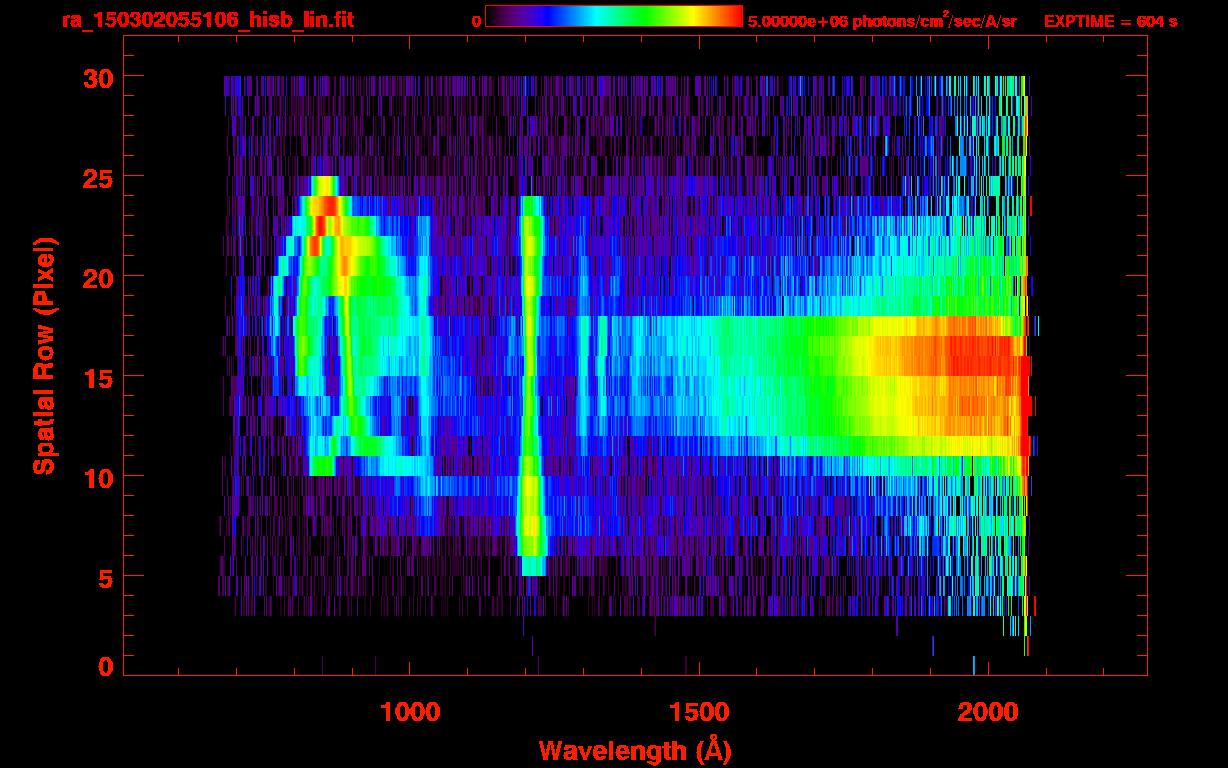Click the Spatial Row (Pixel) axis title
The height and width of the screenshot is (768, 1228).
45,357
